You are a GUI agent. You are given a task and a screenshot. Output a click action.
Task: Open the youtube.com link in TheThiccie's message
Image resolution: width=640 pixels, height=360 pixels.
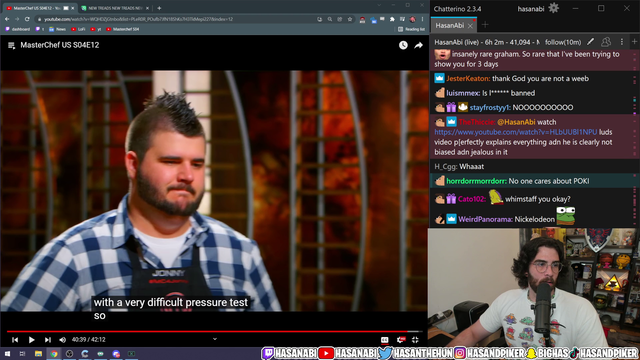point(516,132)
